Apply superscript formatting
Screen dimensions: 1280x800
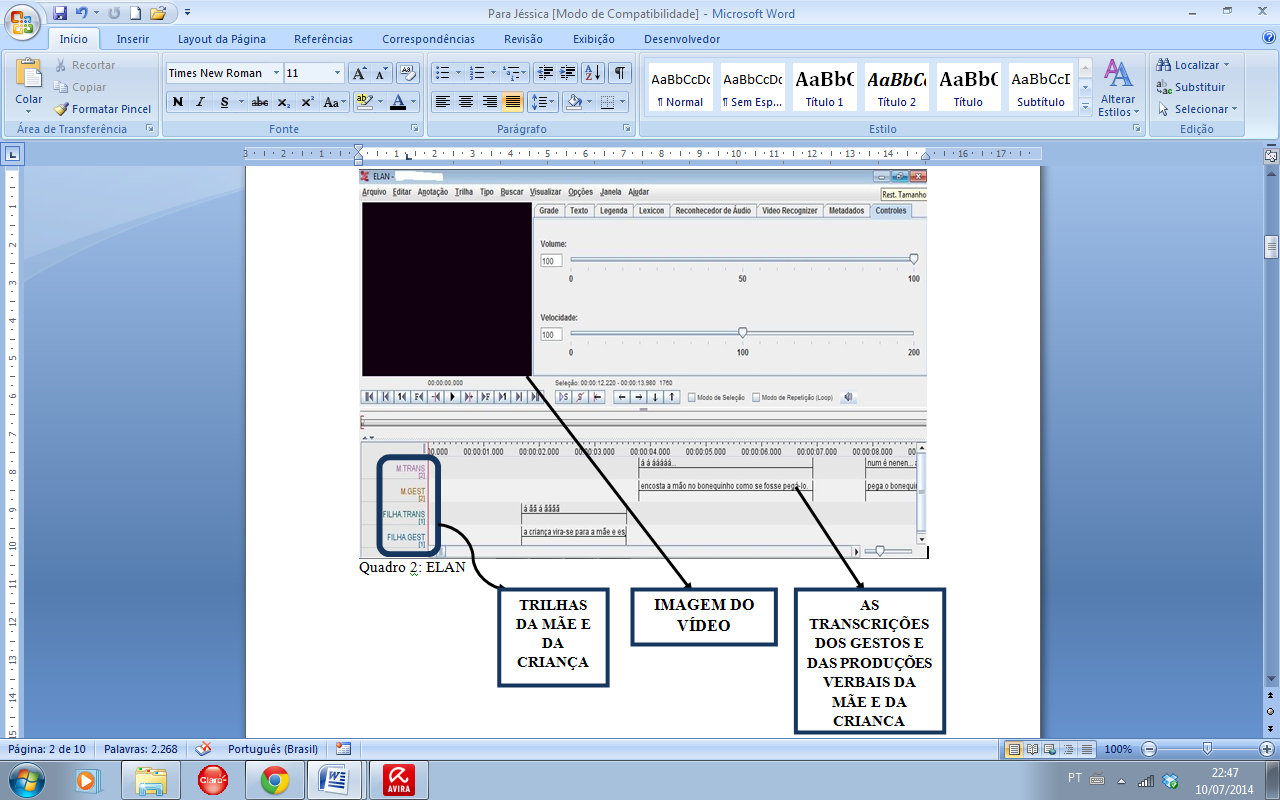[307, 102]
